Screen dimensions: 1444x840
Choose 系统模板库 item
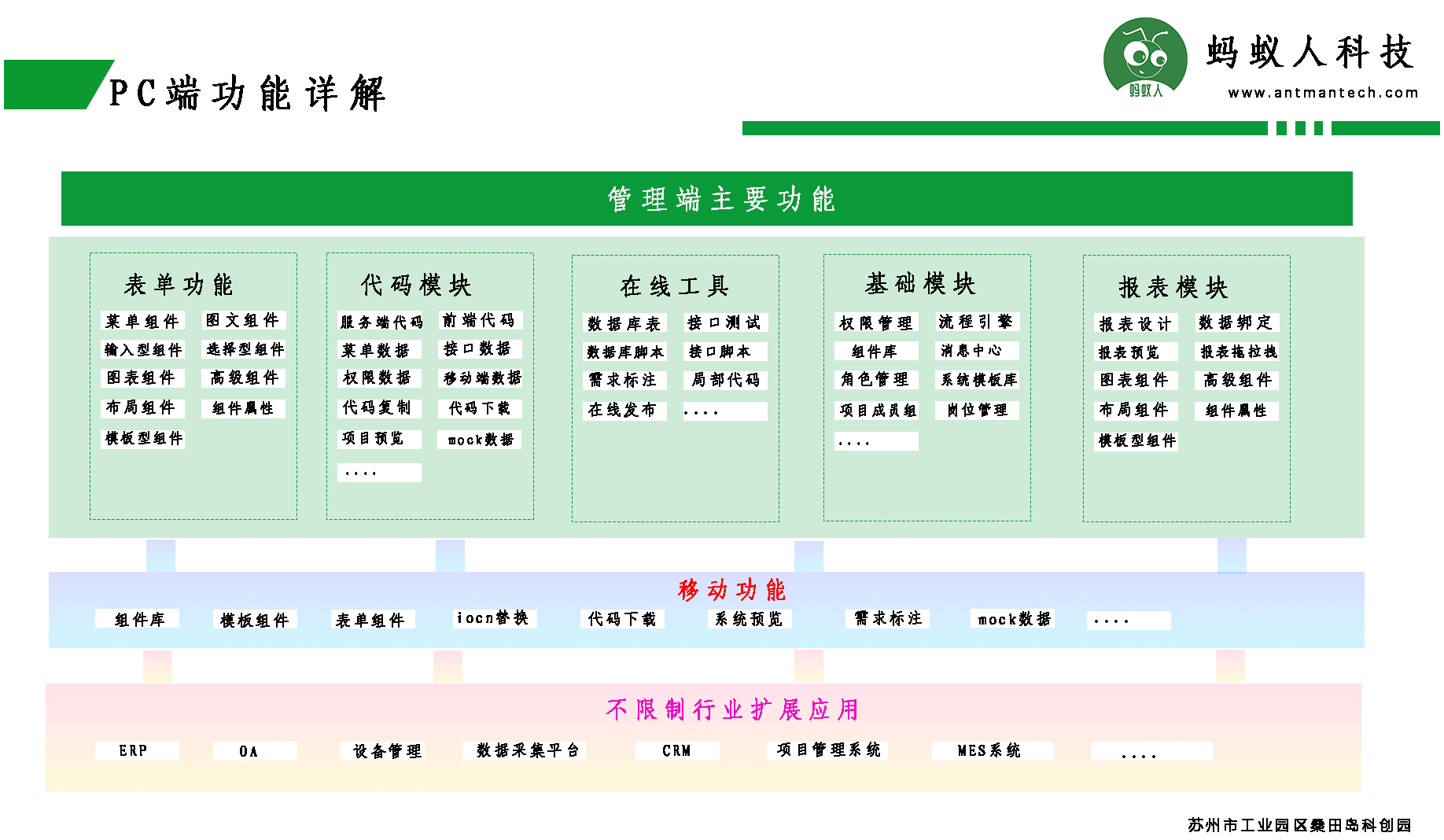click(x=978, y=380)
